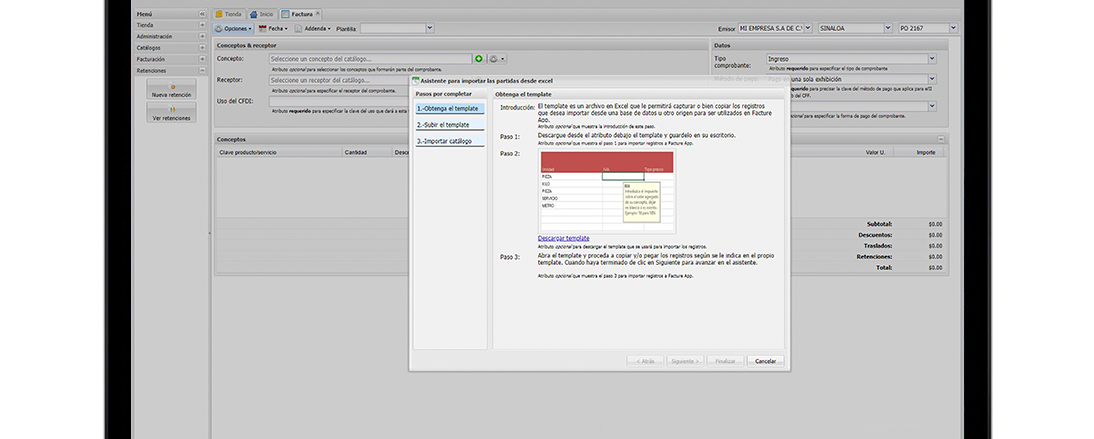Expand the Tienda section in the sidebar
1094x439 pixels.
point(204,26)
